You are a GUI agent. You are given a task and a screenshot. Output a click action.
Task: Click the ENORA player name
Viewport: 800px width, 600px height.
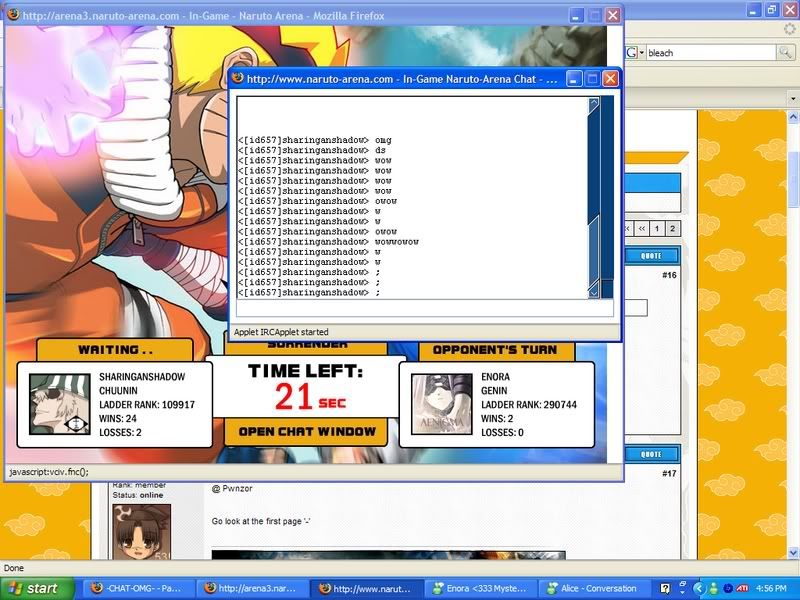pyautogui.click(x=495, y=377)
